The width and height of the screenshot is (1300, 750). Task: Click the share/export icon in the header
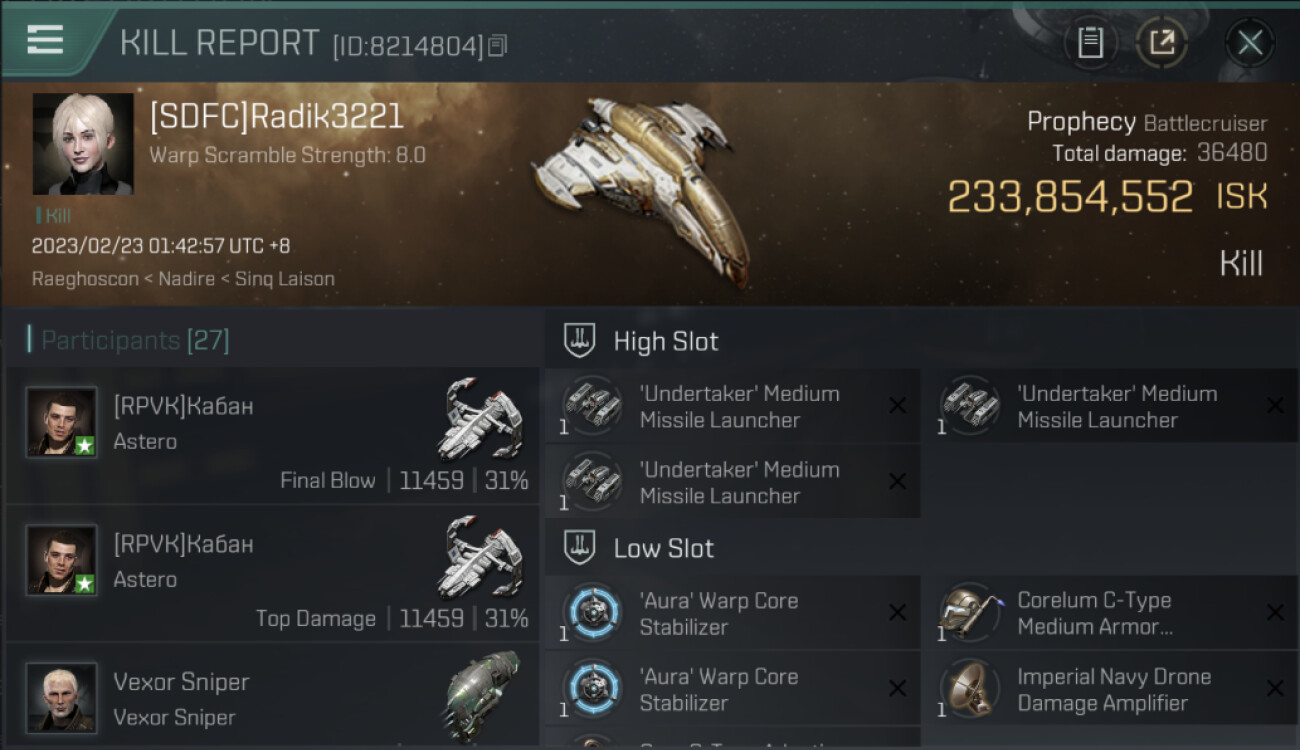tap(1161, 43)
